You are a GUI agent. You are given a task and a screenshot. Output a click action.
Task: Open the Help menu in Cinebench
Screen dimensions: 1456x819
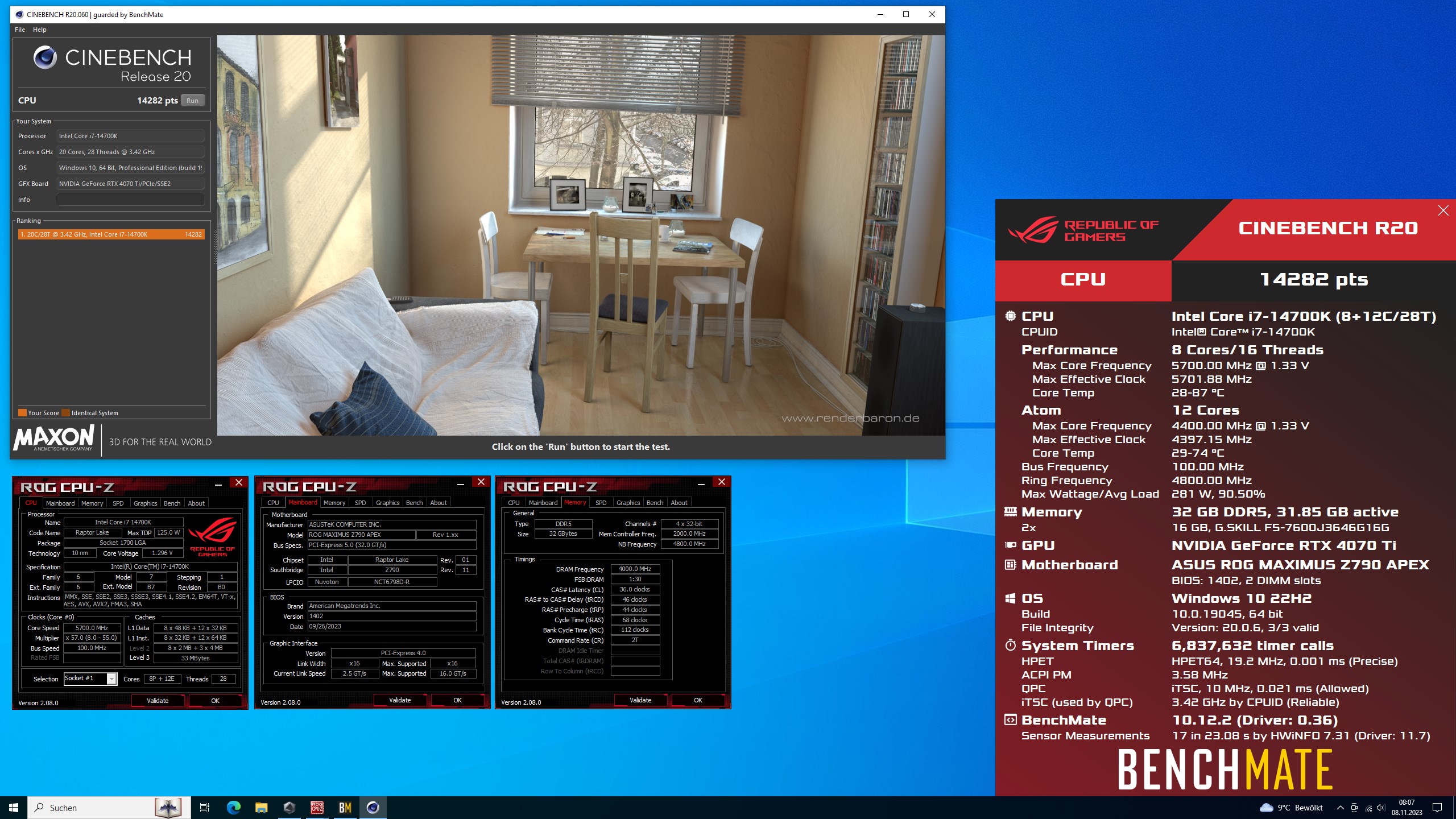point(40,30)
